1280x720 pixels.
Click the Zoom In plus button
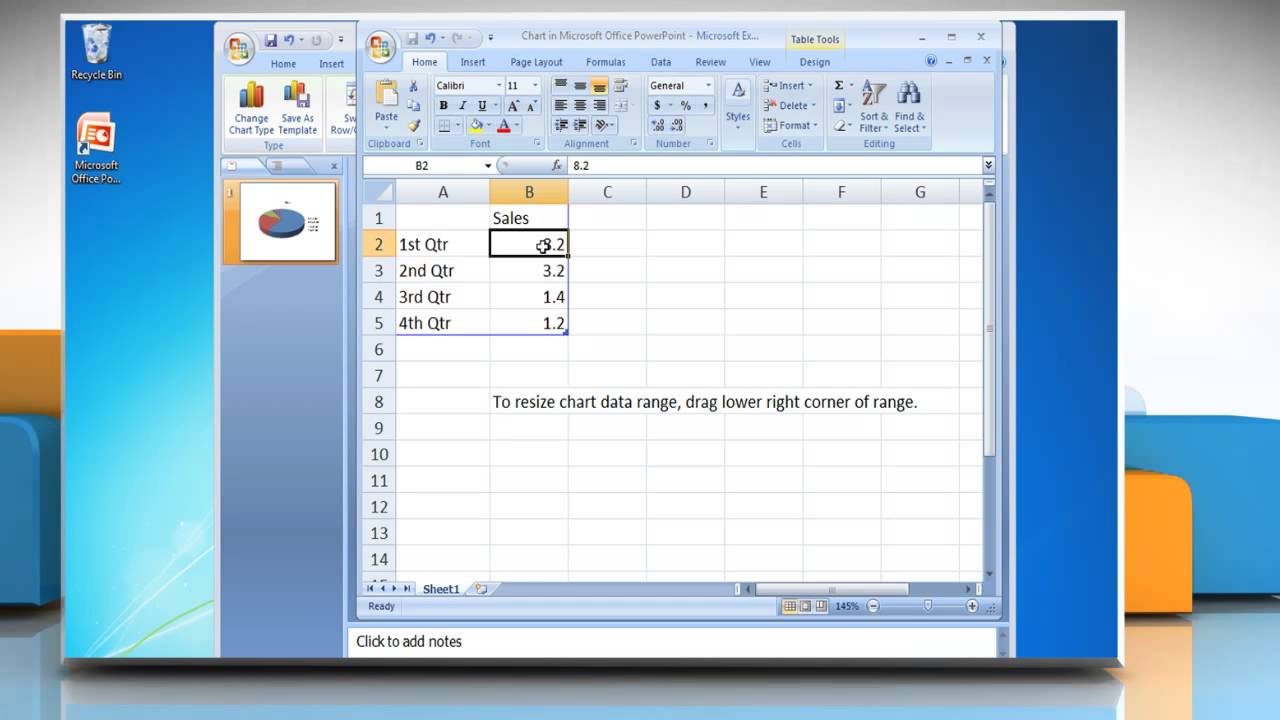click(x=972, y=606)
